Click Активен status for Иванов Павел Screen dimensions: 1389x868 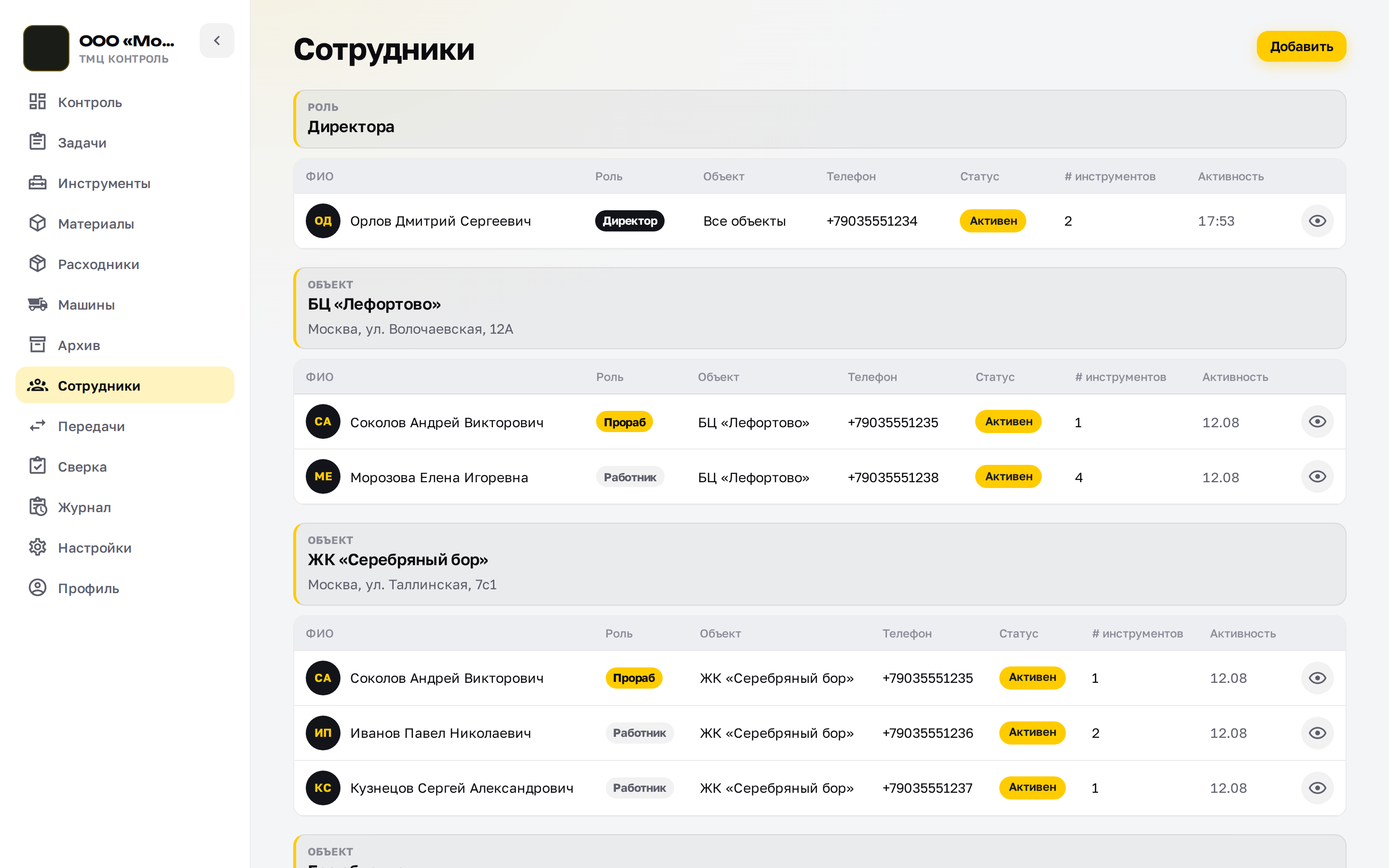pos(1032,732)
